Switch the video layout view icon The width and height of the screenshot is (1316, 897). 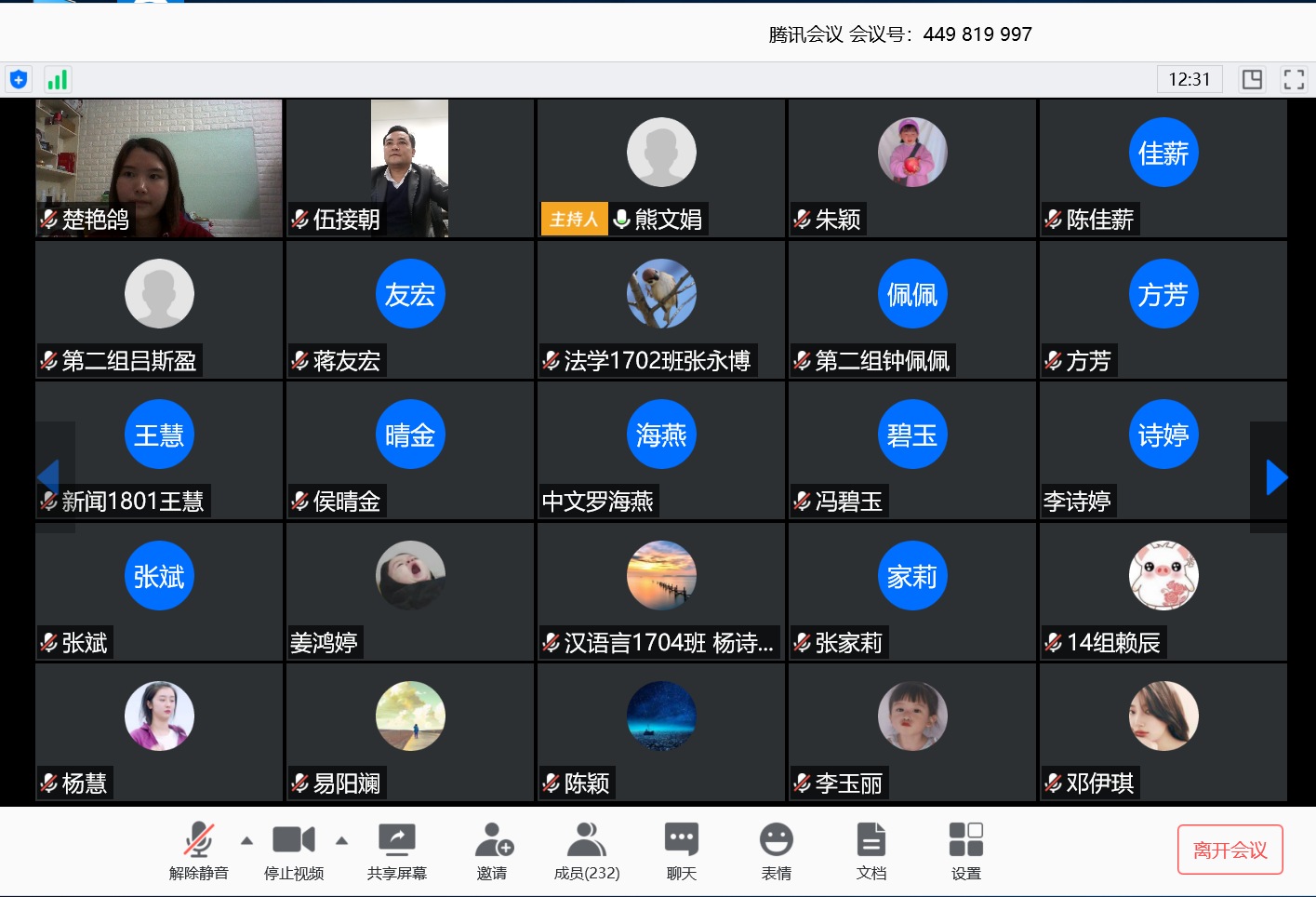pos(1252,79)
